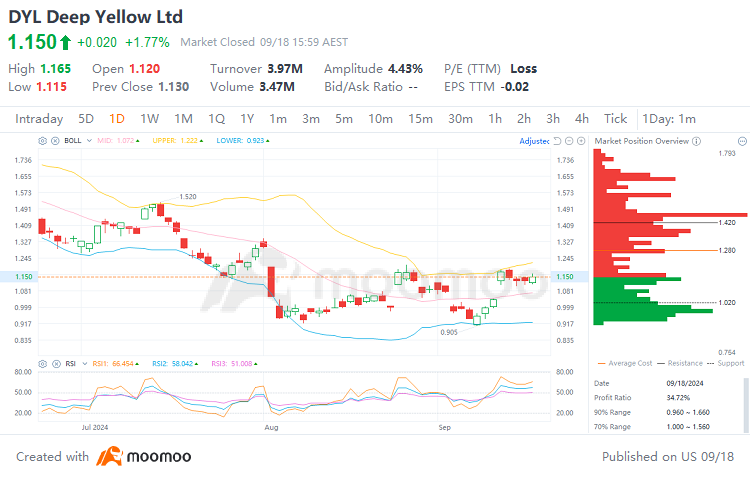Click the Open 1.120 value
Image resolution: width=750 pixels, height=477 pixels.
pyautogui.click(x=144, y=69)
